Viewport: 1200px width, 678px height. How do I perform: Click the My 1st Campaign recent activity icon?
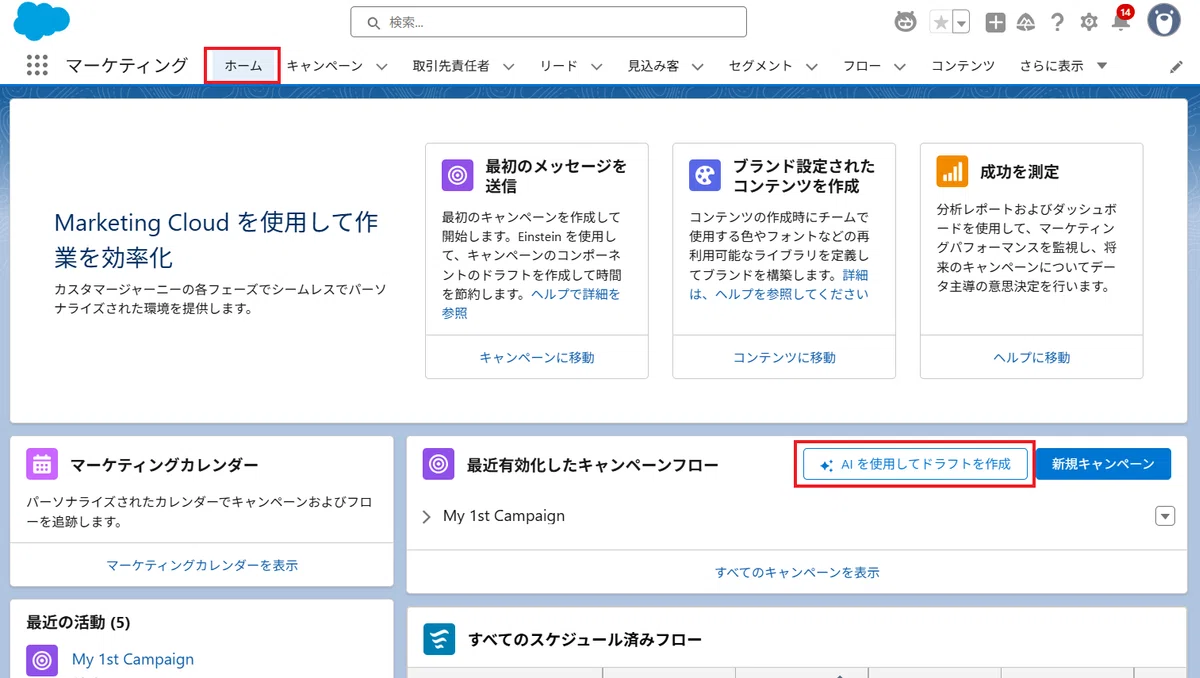(x=42, y=660)
